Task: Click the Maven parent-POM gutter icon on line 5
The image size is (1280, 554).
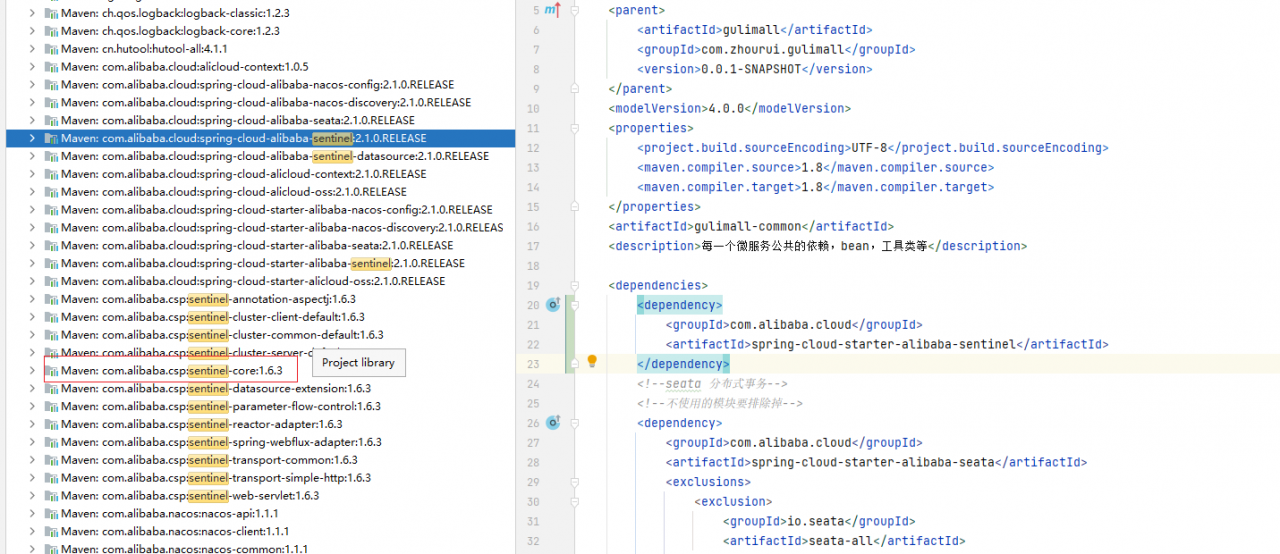Action: coord(553,10)
